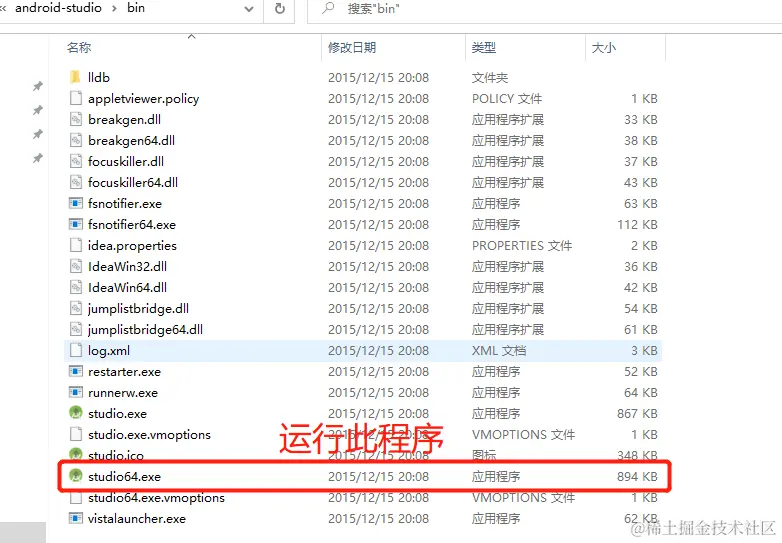
Task: Click the 文件夹 type cell for lldb
Action: [490, 78]
